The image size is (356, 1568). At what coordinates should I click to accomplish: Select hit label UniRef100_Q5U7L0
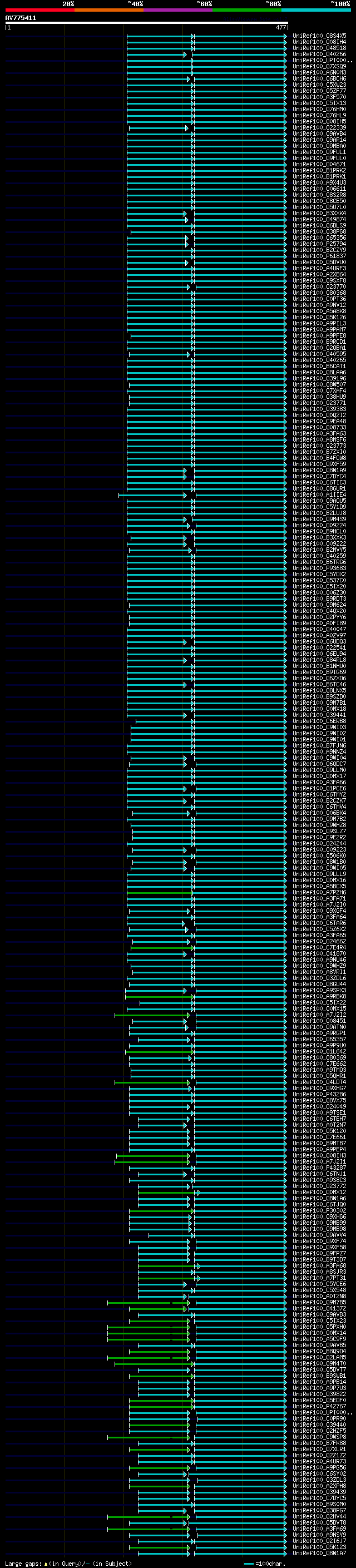click(x=319, y=207)
